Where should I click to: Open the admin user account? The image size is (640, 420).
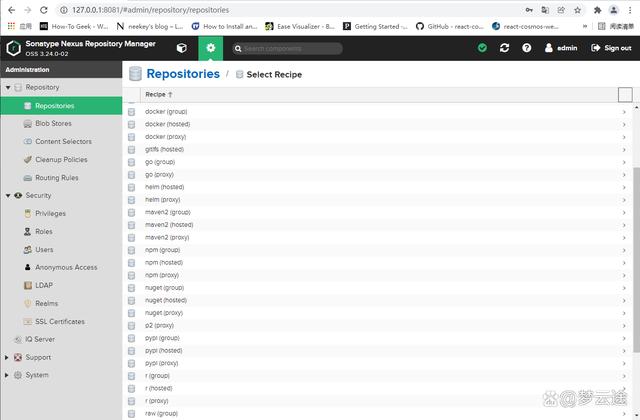561,48
